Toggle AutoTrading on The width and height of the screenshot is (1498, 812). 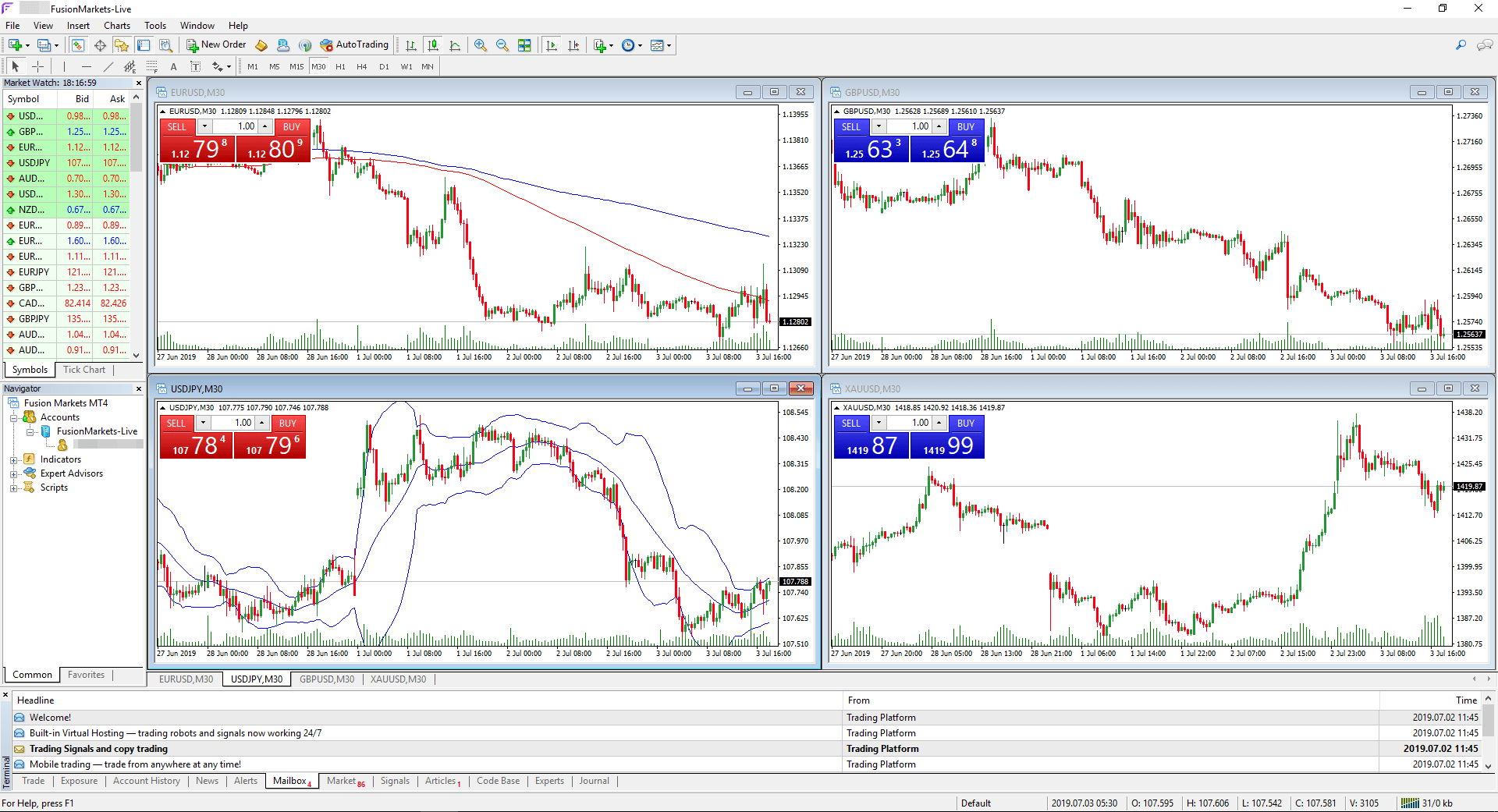(355, 44)
